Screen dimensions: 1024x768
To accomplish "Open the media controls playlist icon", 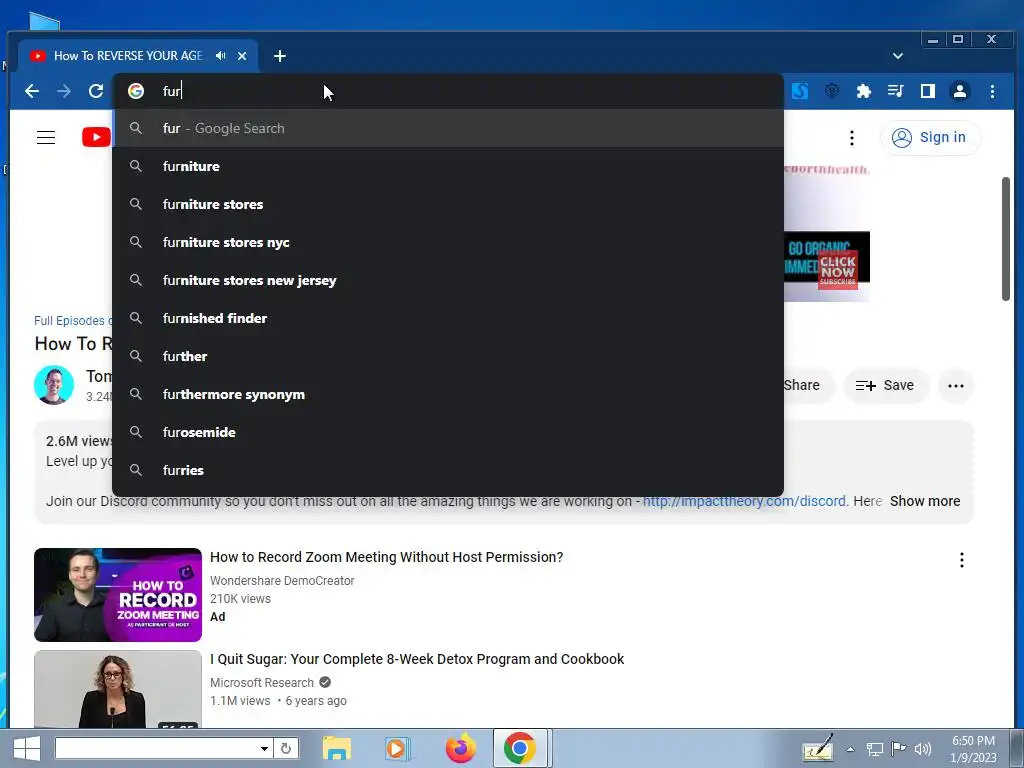I will coord(895,91).
